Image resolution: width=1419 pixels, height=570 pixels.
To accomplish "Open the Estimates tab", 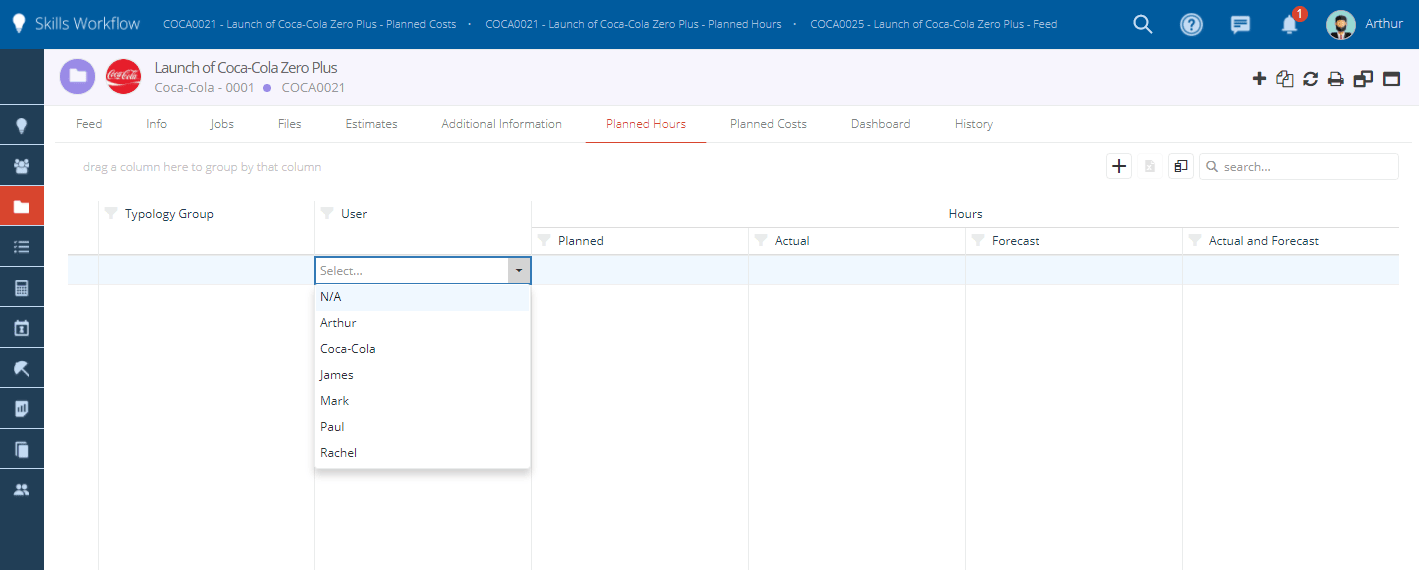I will click(x=371, y=124).
